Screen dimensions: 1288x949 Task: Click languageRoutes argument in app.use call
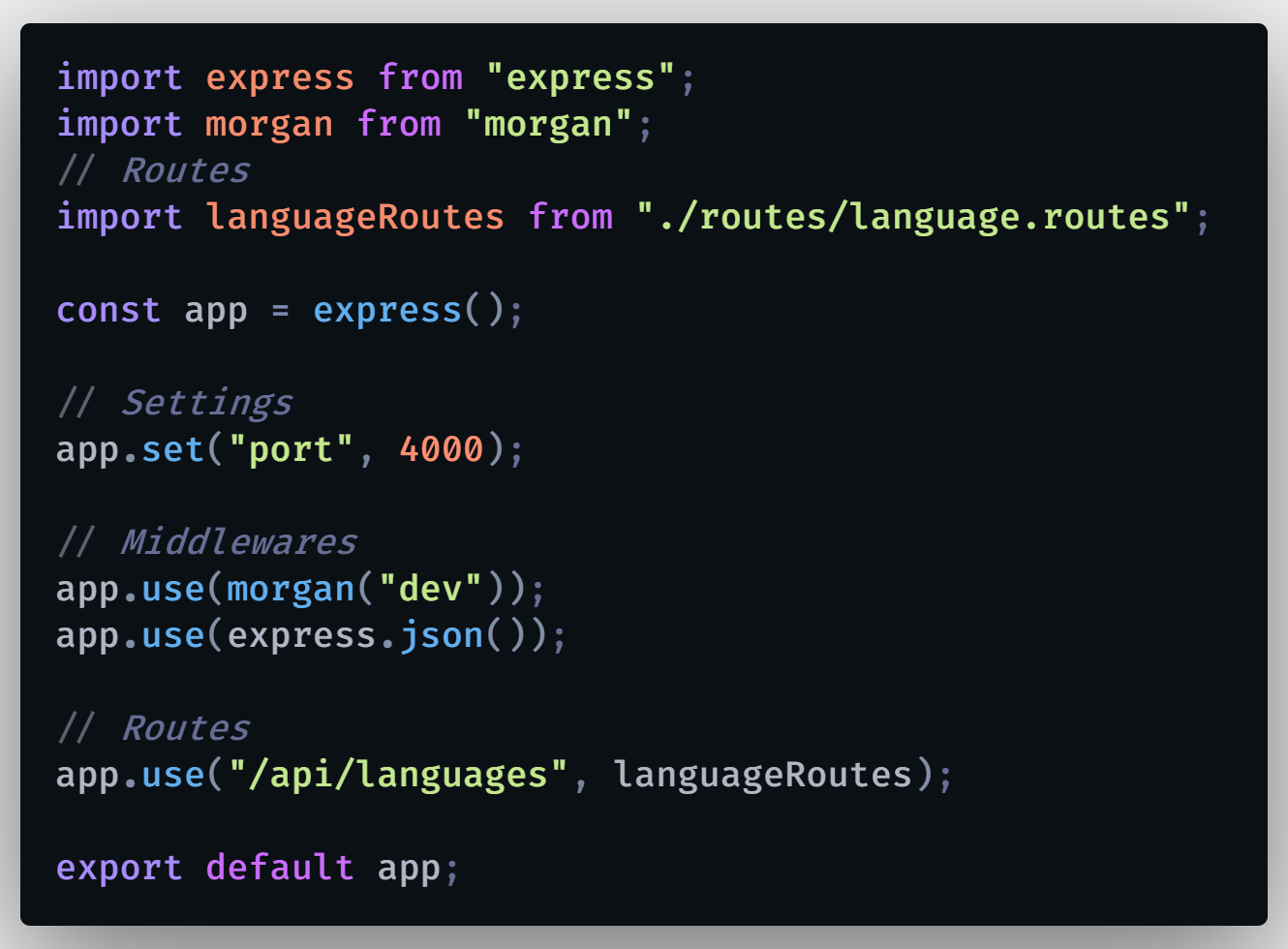click(762, 775)
